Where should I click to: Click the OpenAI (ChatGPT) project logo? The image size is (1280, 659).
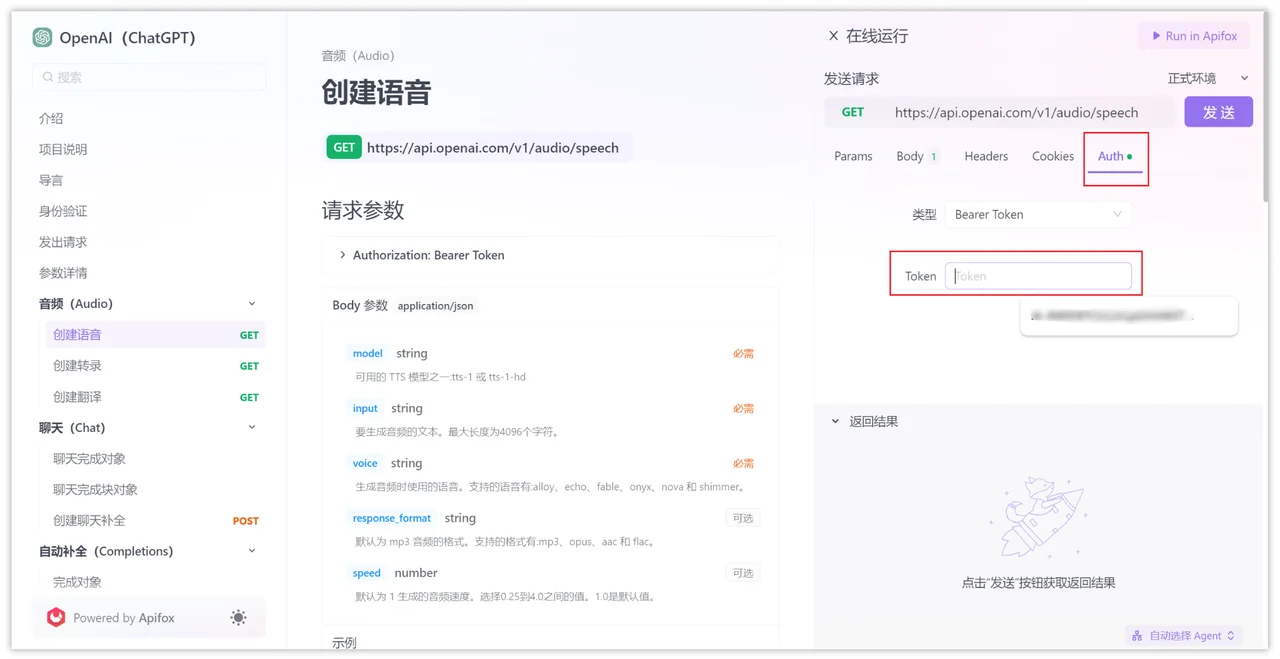[x=41, y=37]
